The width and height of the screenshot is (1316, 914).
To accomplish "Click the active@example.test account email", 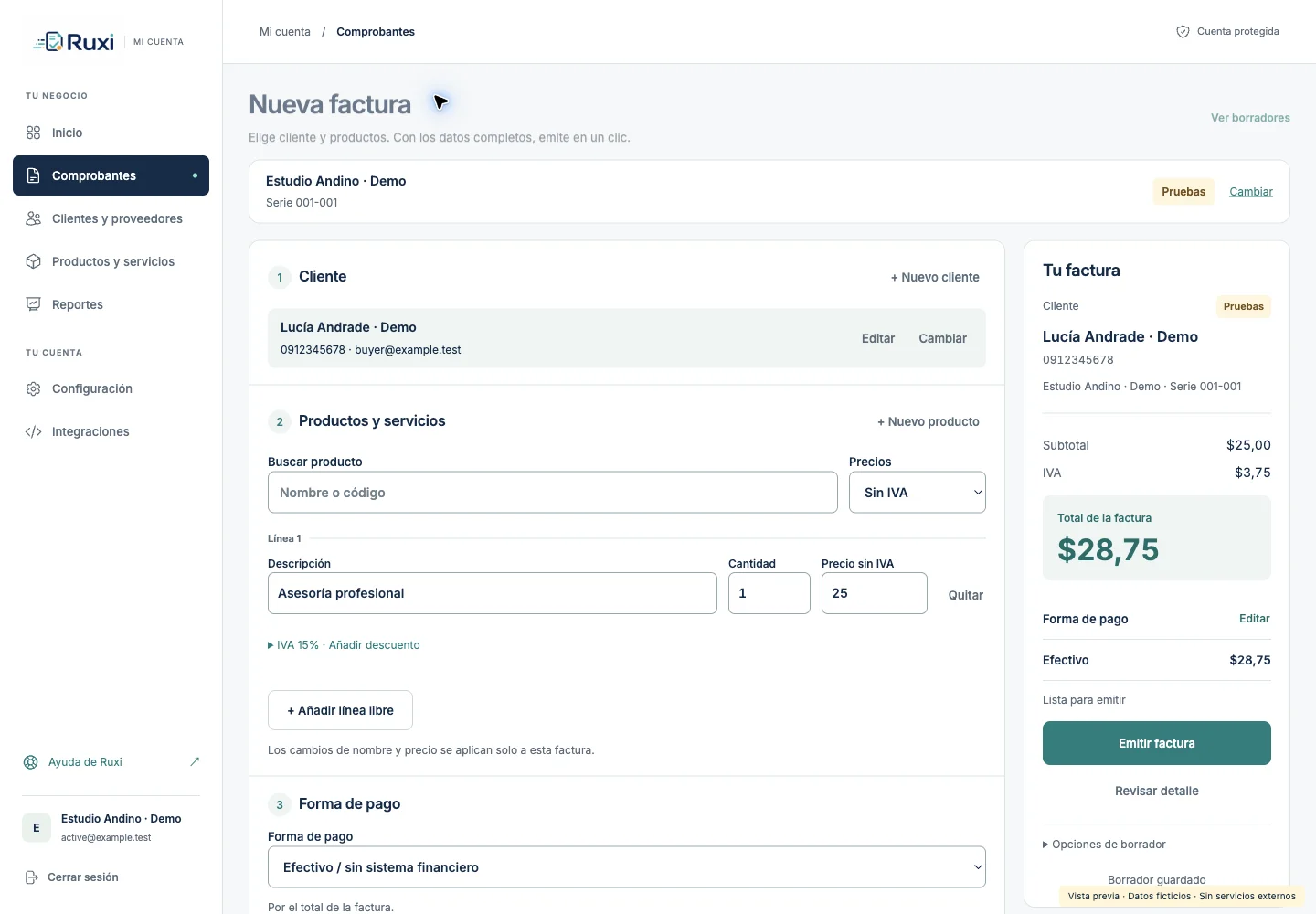I will tap(106, 837).
